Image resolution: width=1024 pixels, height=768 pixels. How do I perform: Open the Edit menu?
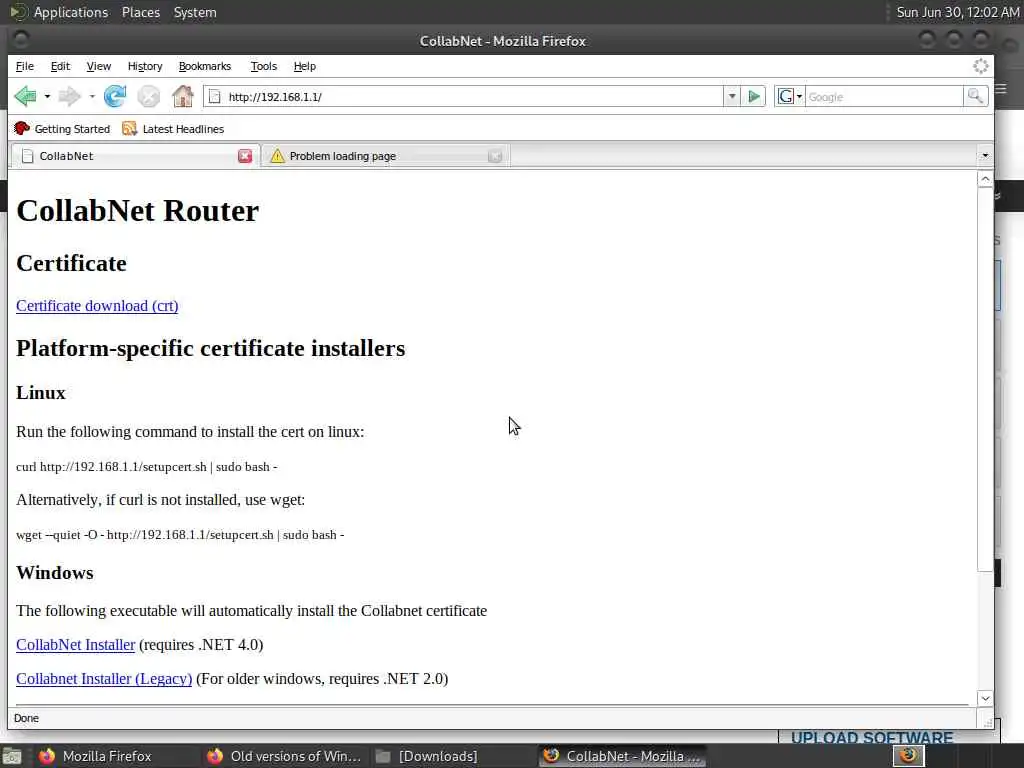coord(60,66)
